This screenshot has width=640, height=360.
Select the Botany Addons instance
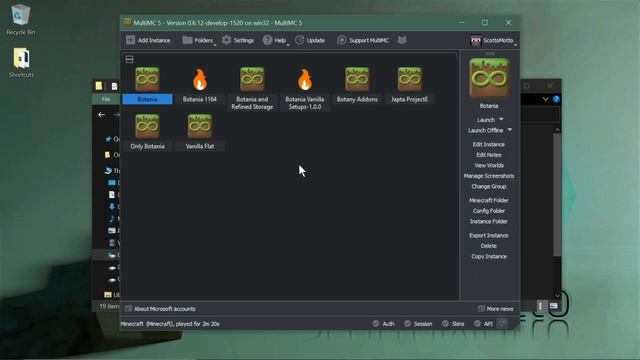(x=357, y=85)
